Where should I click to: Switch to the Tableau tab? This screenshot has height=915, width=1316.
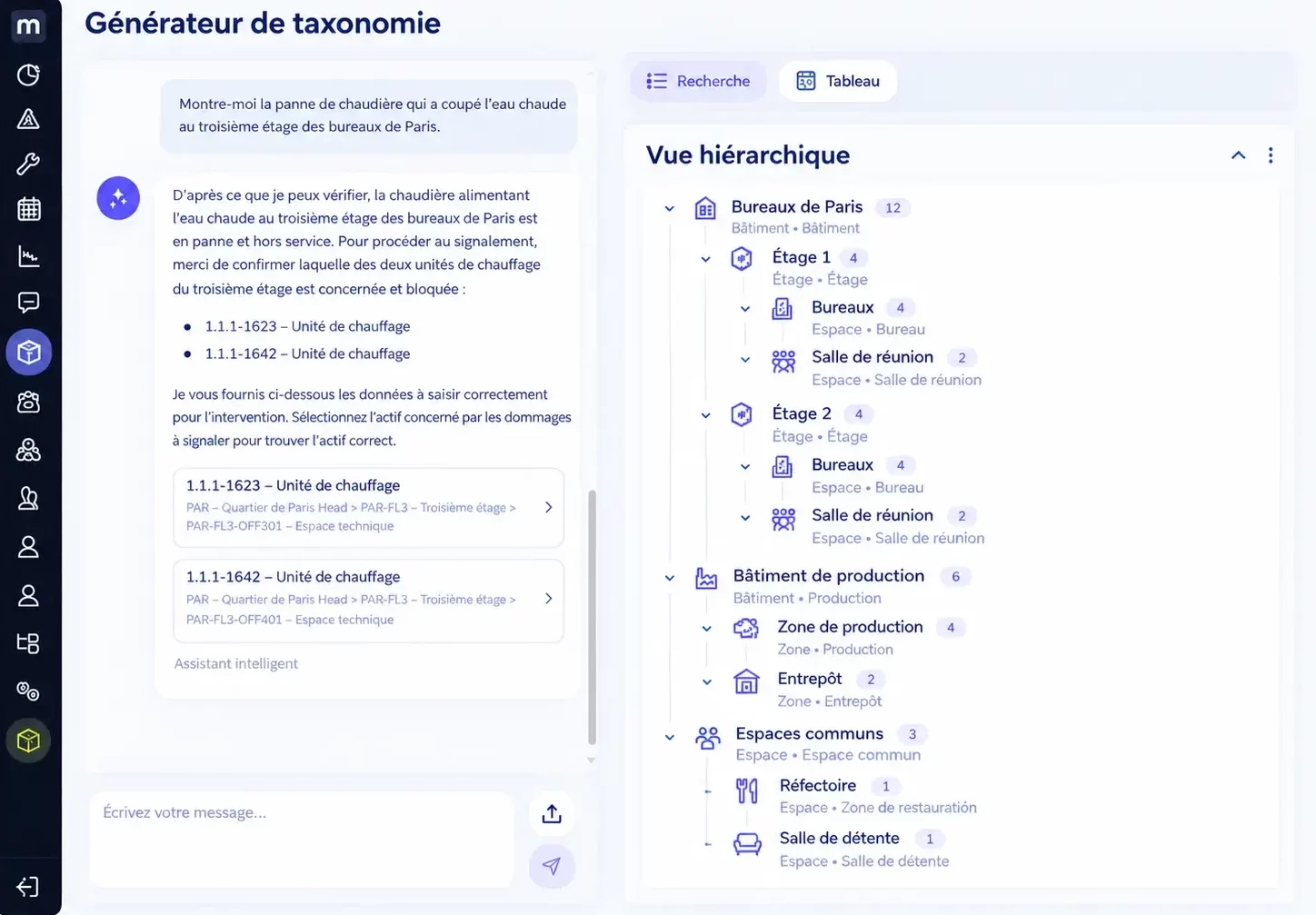coord(838,81)
